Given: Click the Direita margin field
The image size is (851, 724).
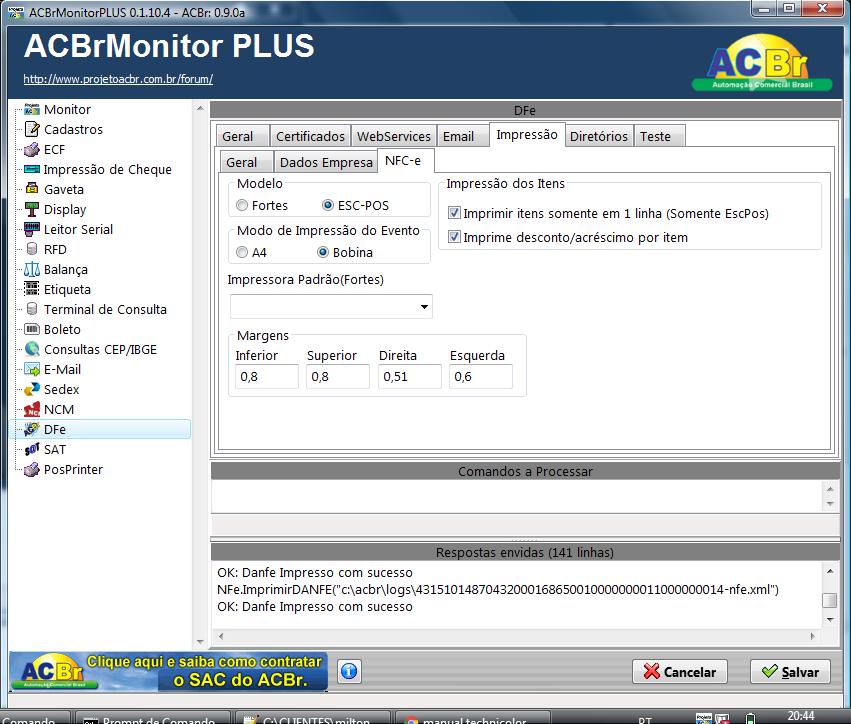Looking at the screenshot, I should coord(410,377).
